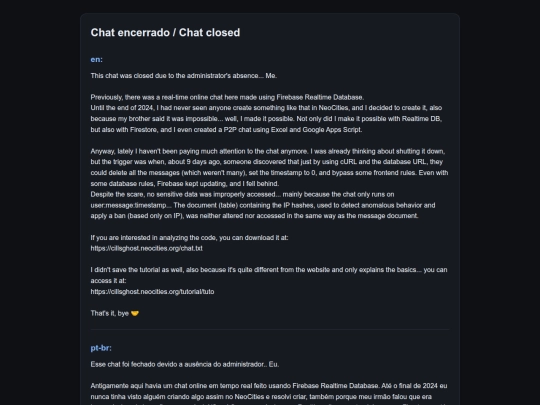The height and width of the screenshot is (405, 540).
Task: Open the tutorial/tuto neocities link
Action: coord(152,292)
